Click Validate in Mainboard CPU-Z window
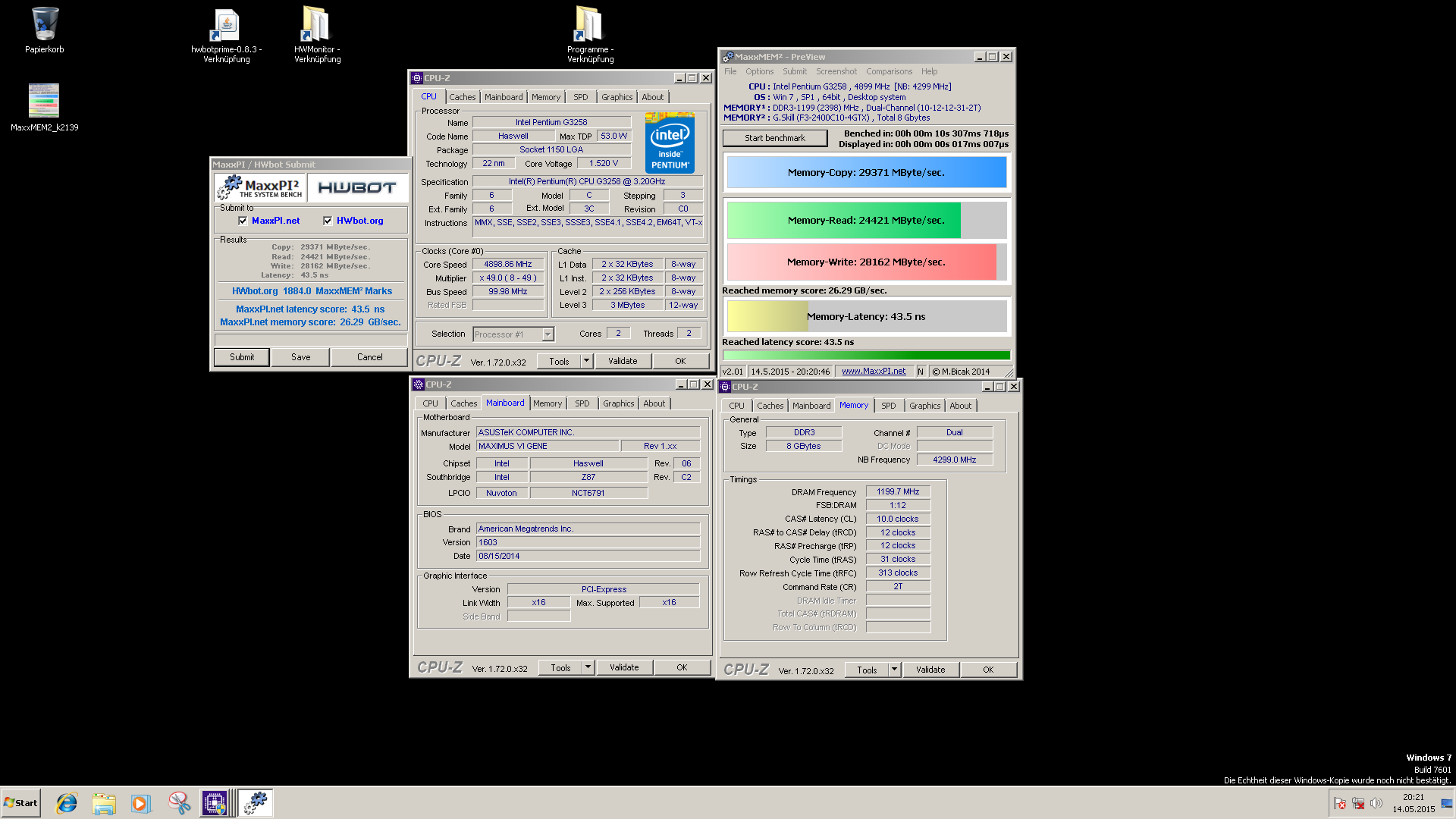Viewport: 1456px width, 819px height. [624, 668]
